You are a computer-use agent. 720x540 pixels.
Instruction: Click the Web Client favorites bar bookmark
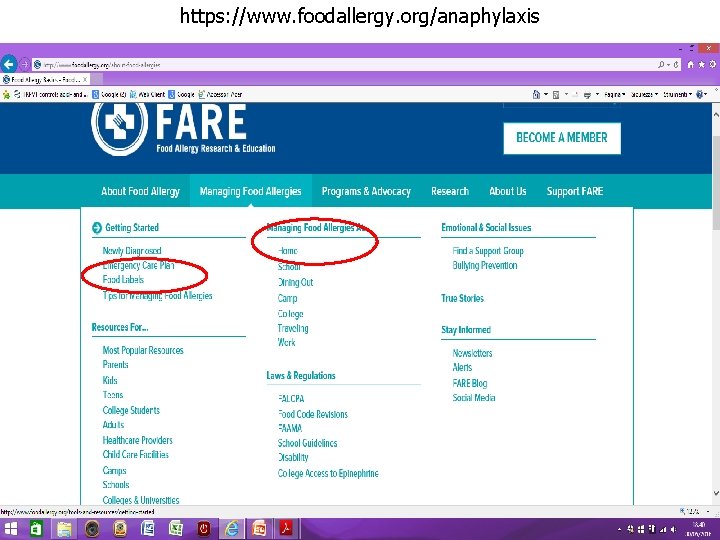point(147,95)
